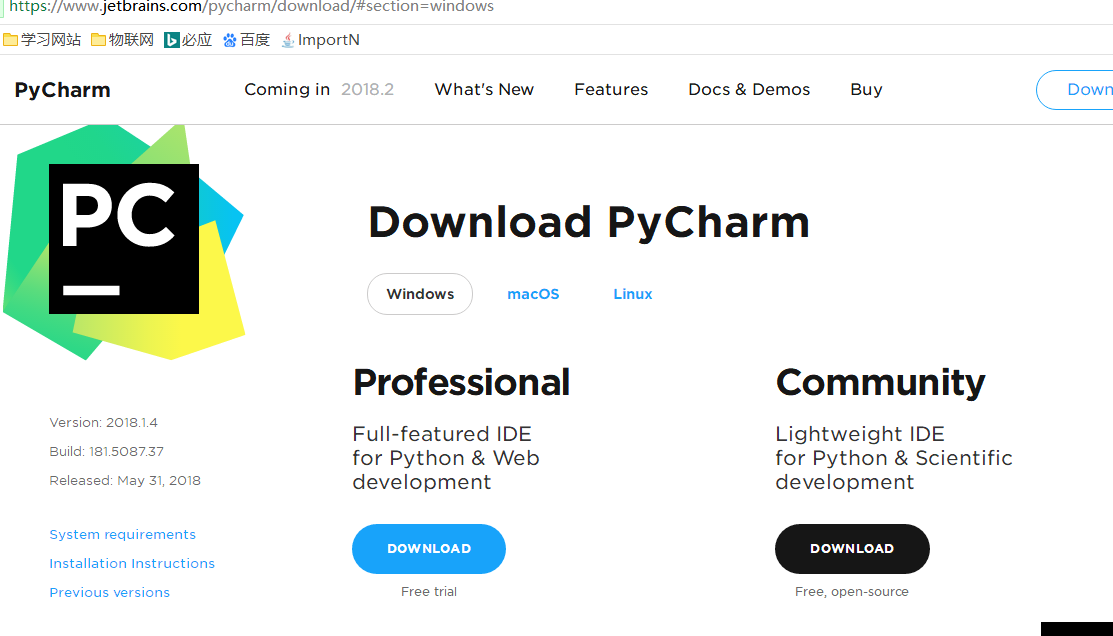This screenshot has height=636, width=1113.
Task: Click the Download PyCharm heading
Action: click(588, 223)
